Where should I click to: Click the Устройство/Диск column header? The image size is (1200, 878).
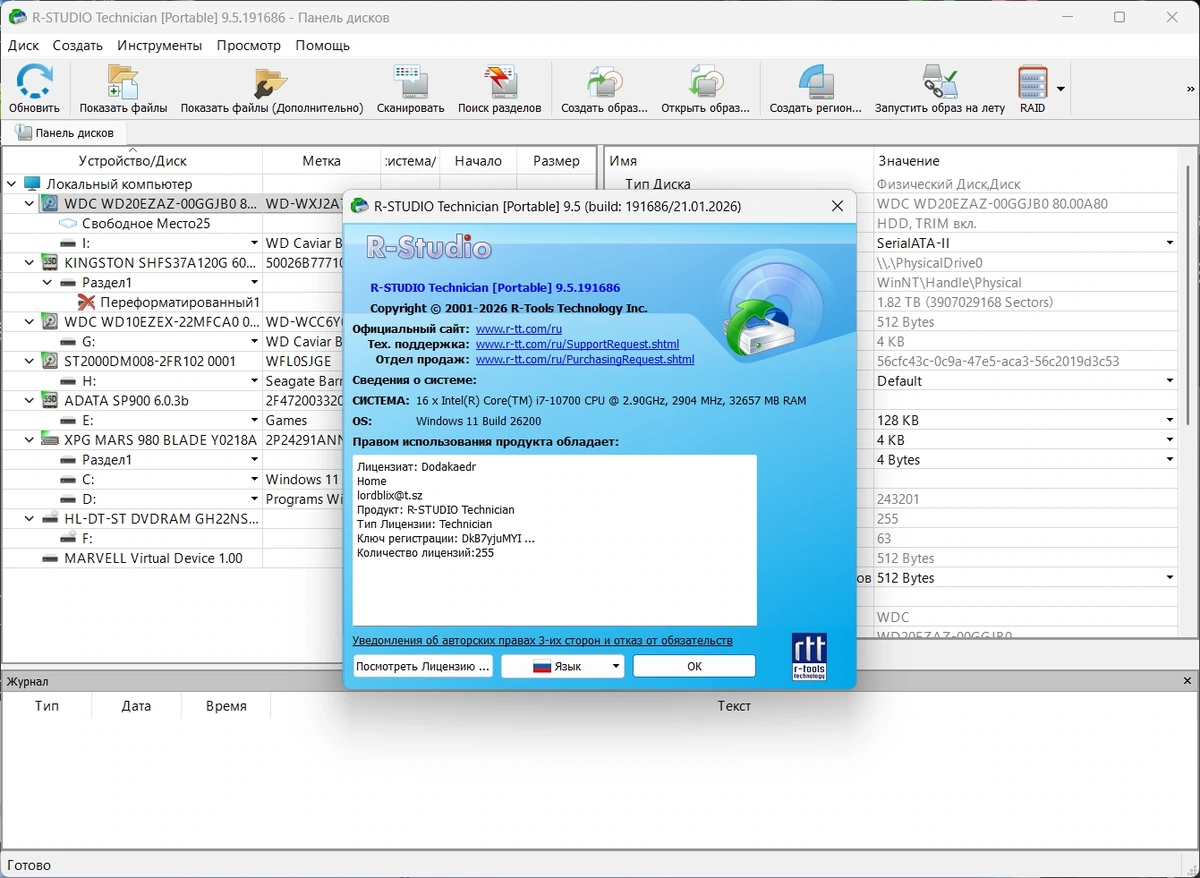[x=133, y=161]
